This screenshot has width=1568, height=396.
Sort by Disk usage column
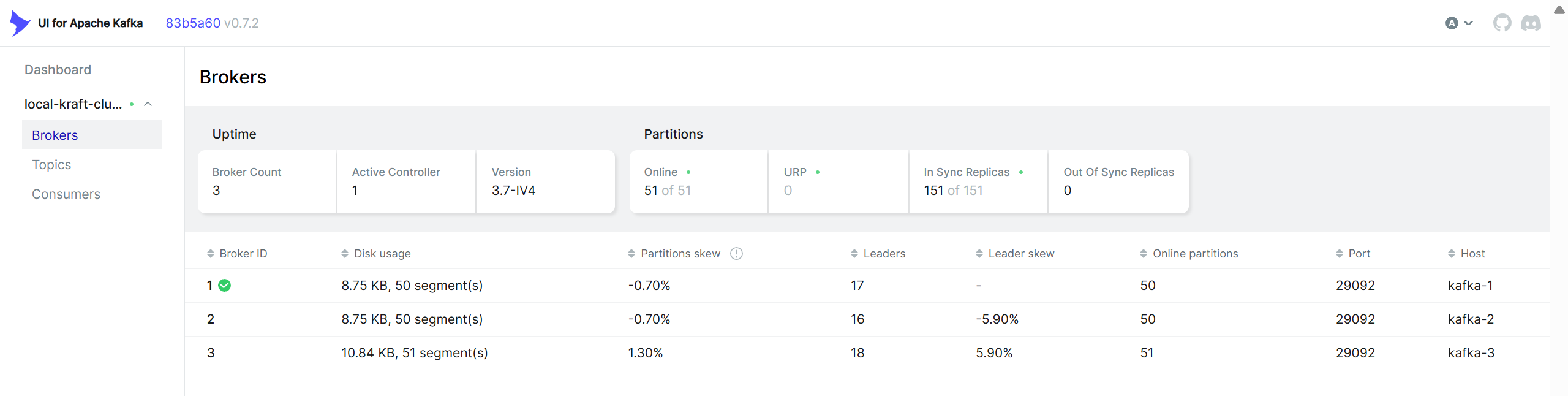[382, 254]
